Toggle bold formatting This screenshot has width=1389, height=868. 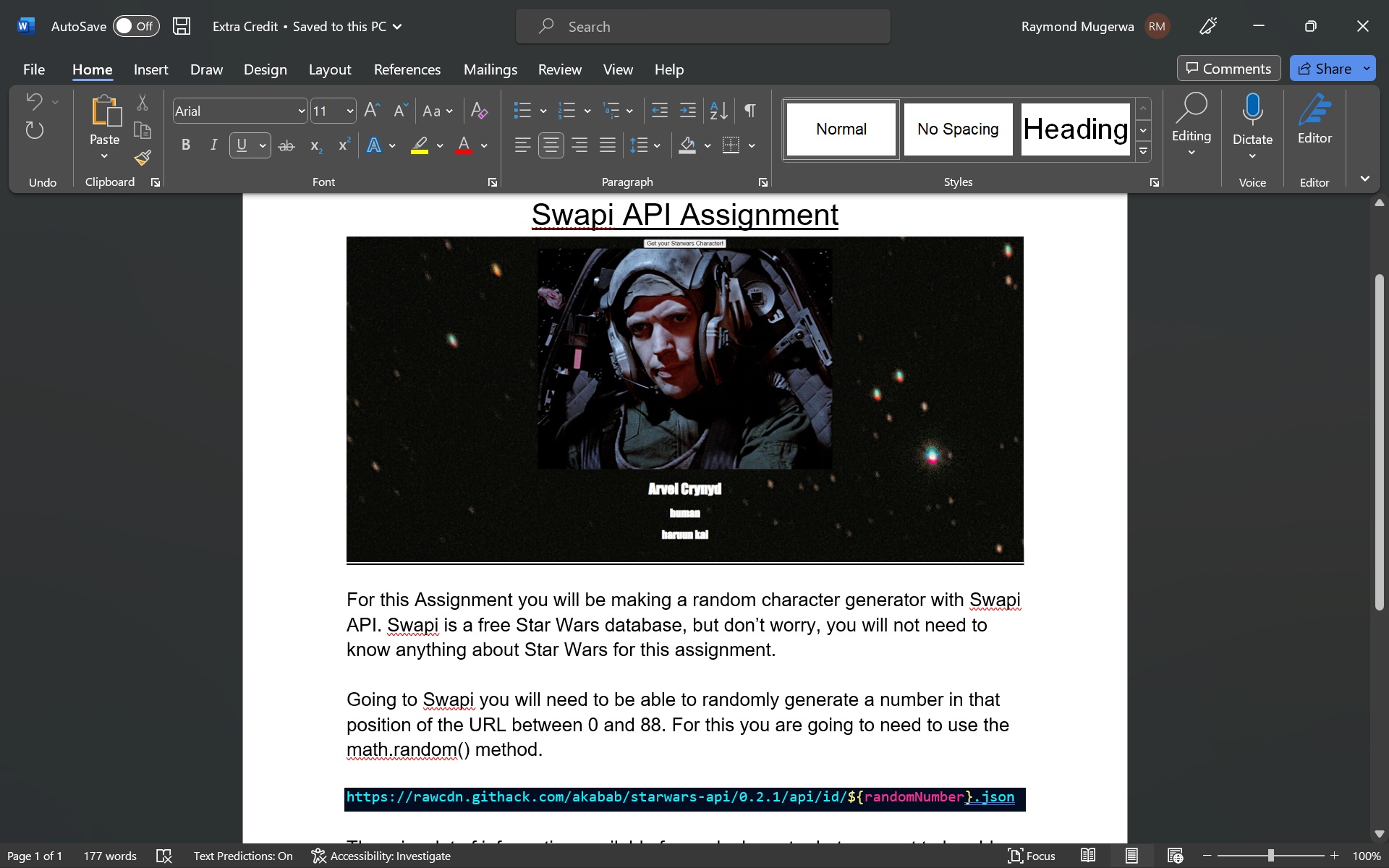pyautogui.click(x=185, y=145)
